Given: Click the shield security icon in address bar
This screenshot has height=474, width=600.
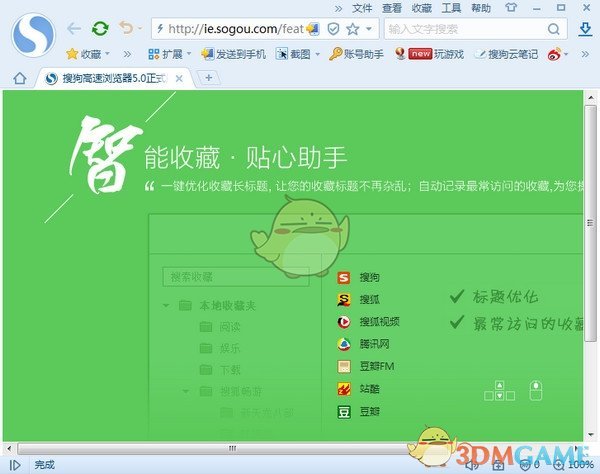Looking at the screenshot, I should point(333,29).
